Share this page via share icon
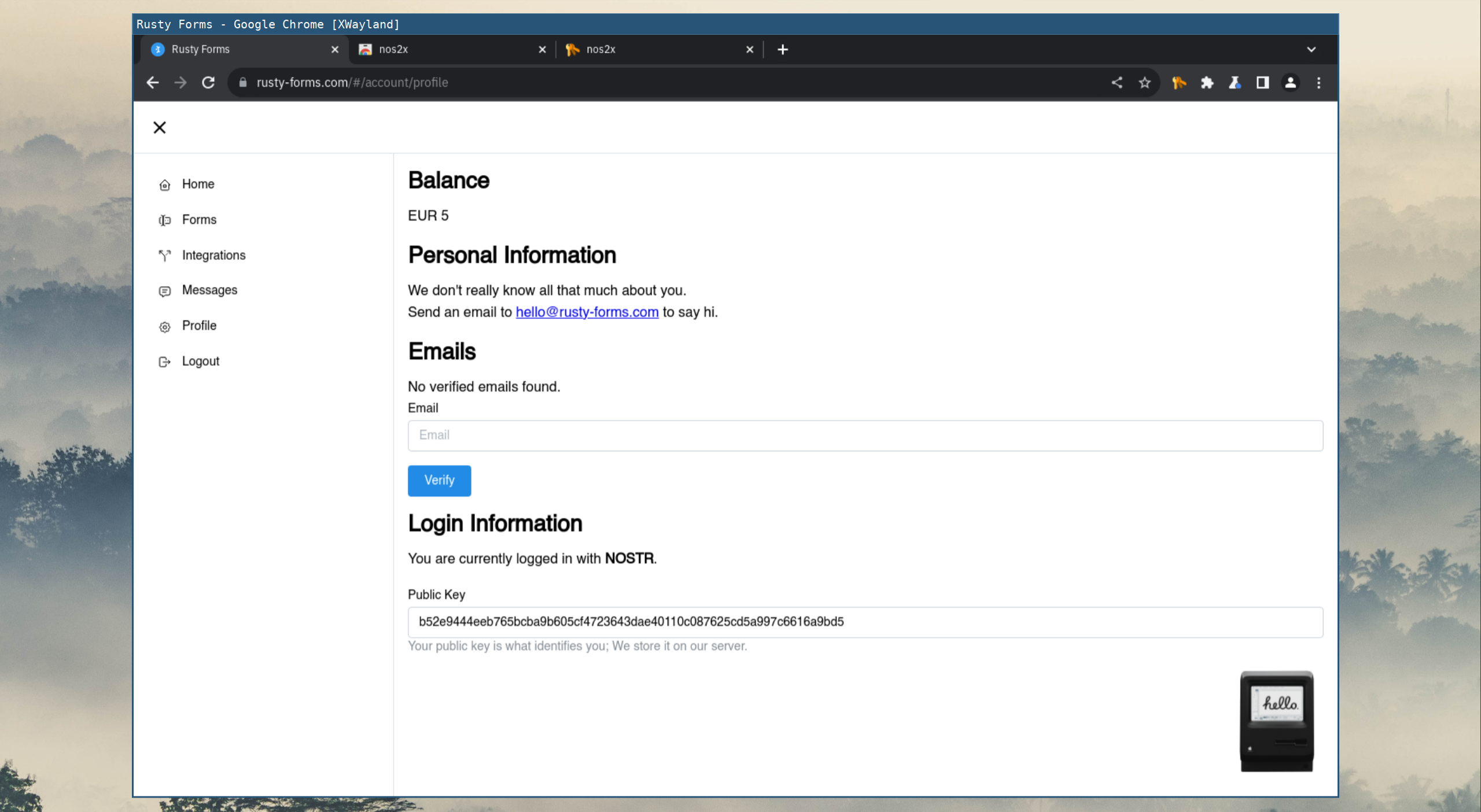 pyautogui.click(x=1117, y=83)
